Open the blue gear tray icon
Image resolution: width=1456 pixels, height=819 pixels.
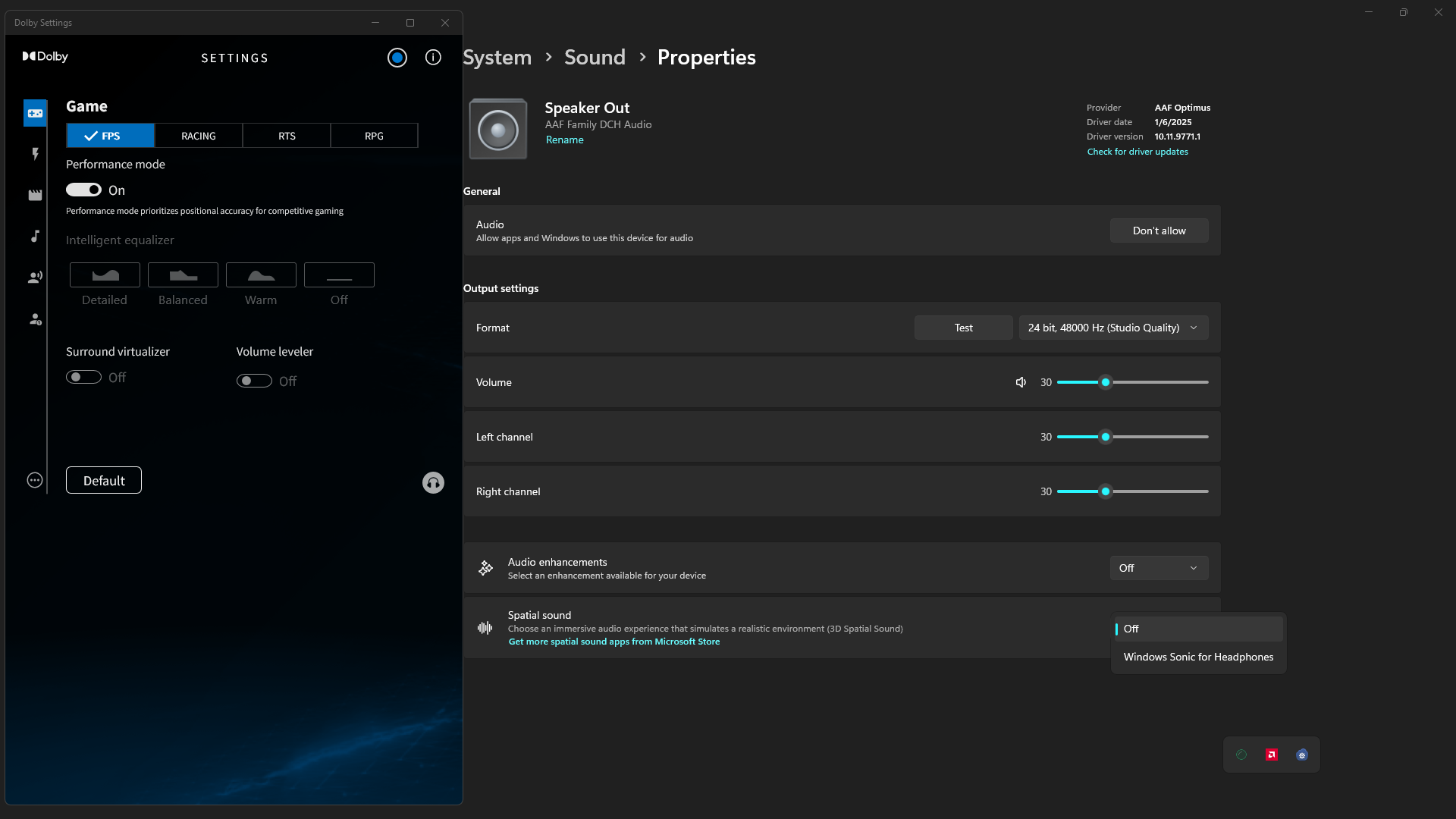[x=1302, y=755]
